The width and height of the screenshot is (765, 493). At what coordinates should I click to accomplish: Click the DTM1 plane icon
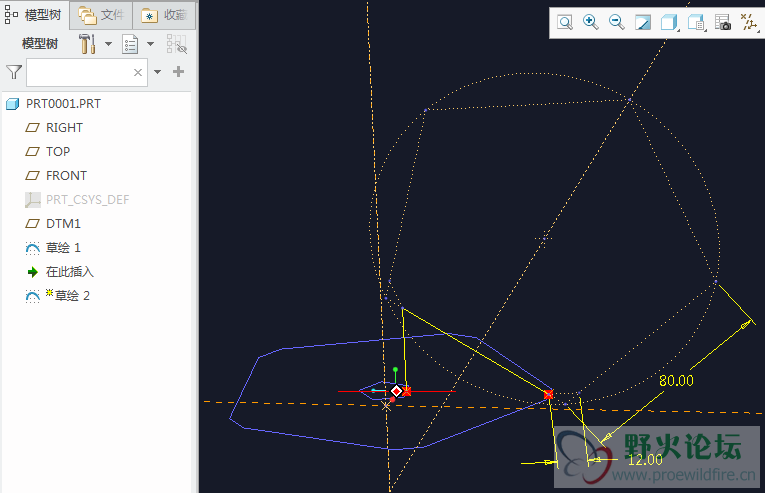pos(32,224)
